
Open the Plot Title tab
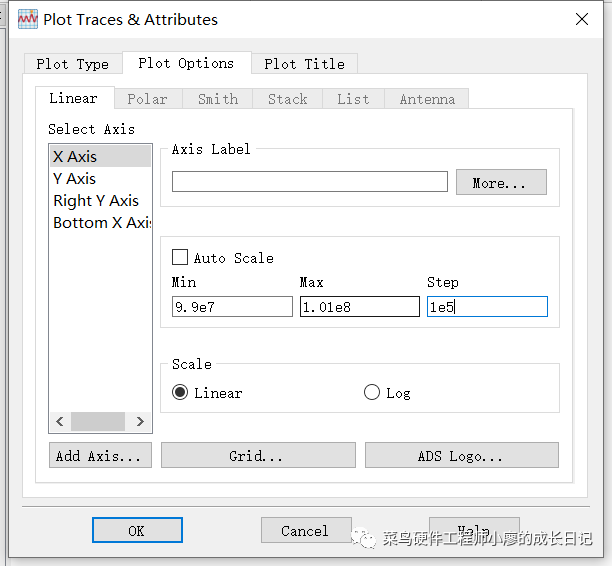[304, 64]
